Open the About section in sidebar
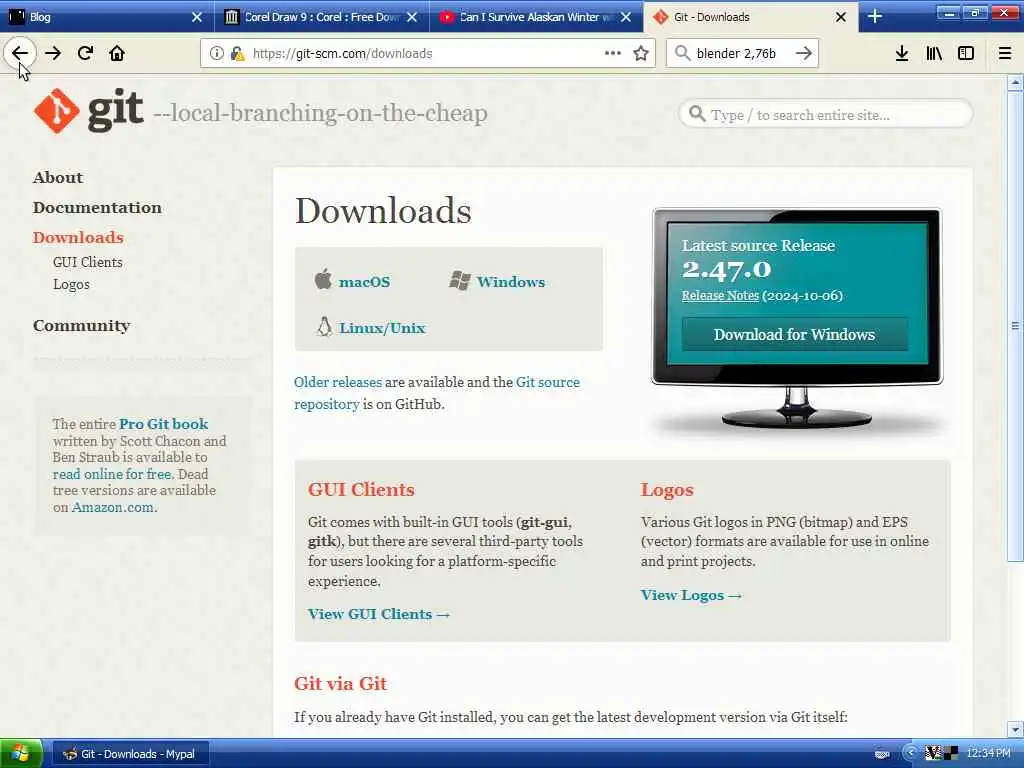The width and height of the screenshot is (1024, 768). pyautogui.click(x=58, y=178)
